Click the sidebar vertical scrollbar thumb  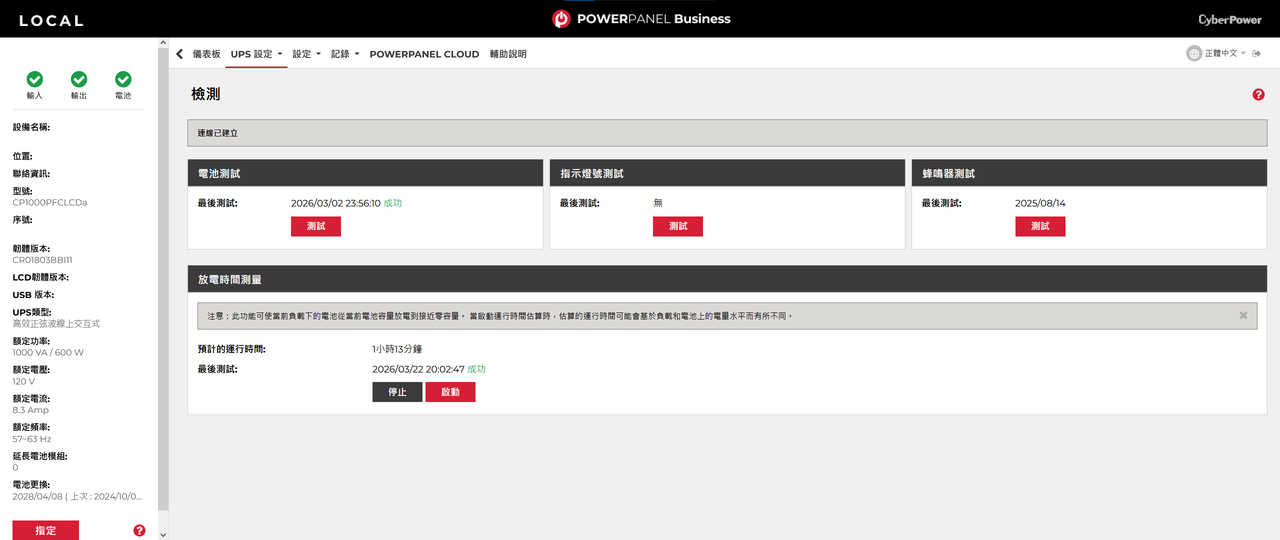pos(164,280)
